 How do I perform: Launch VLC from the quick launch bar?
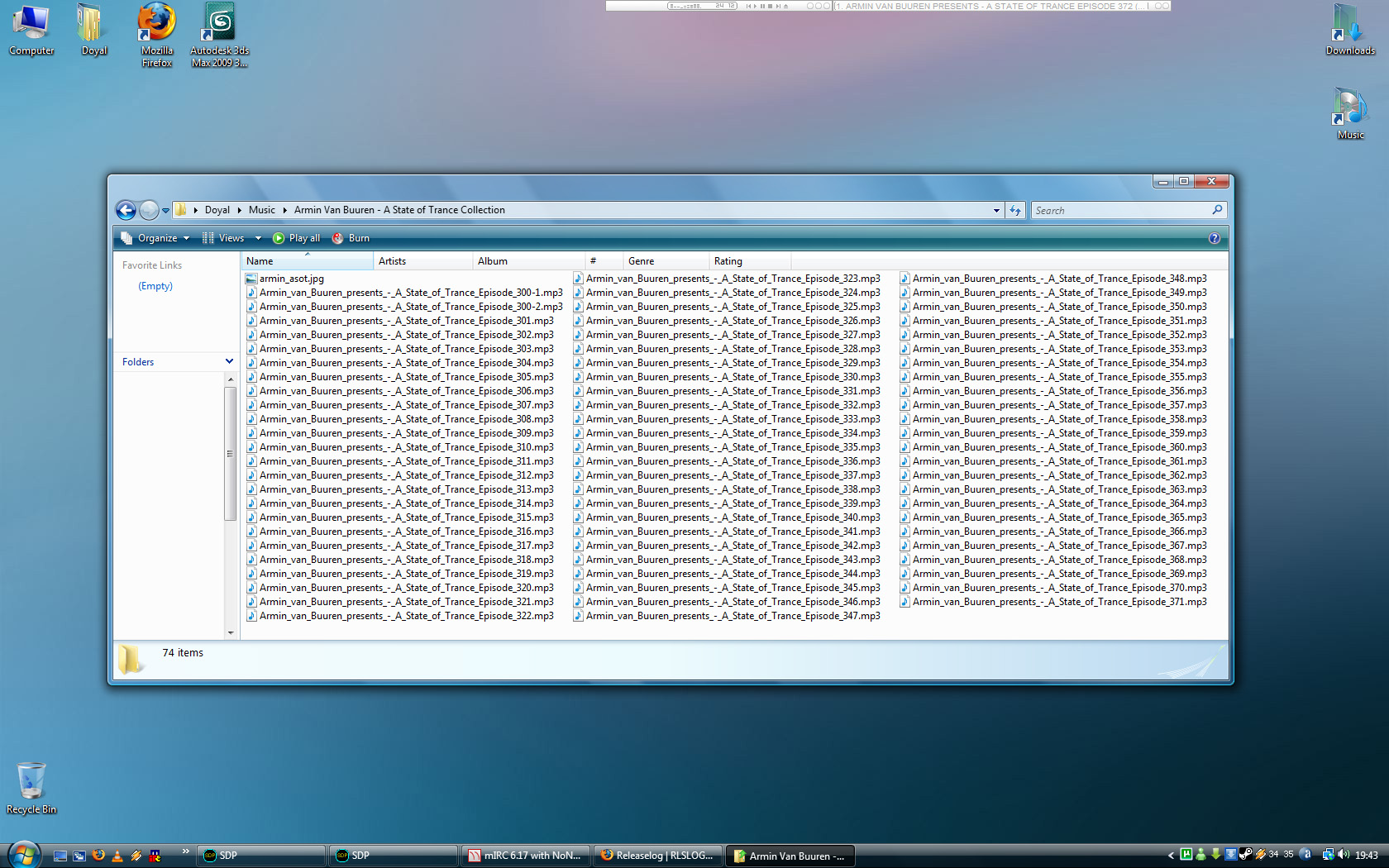point(117,856)
